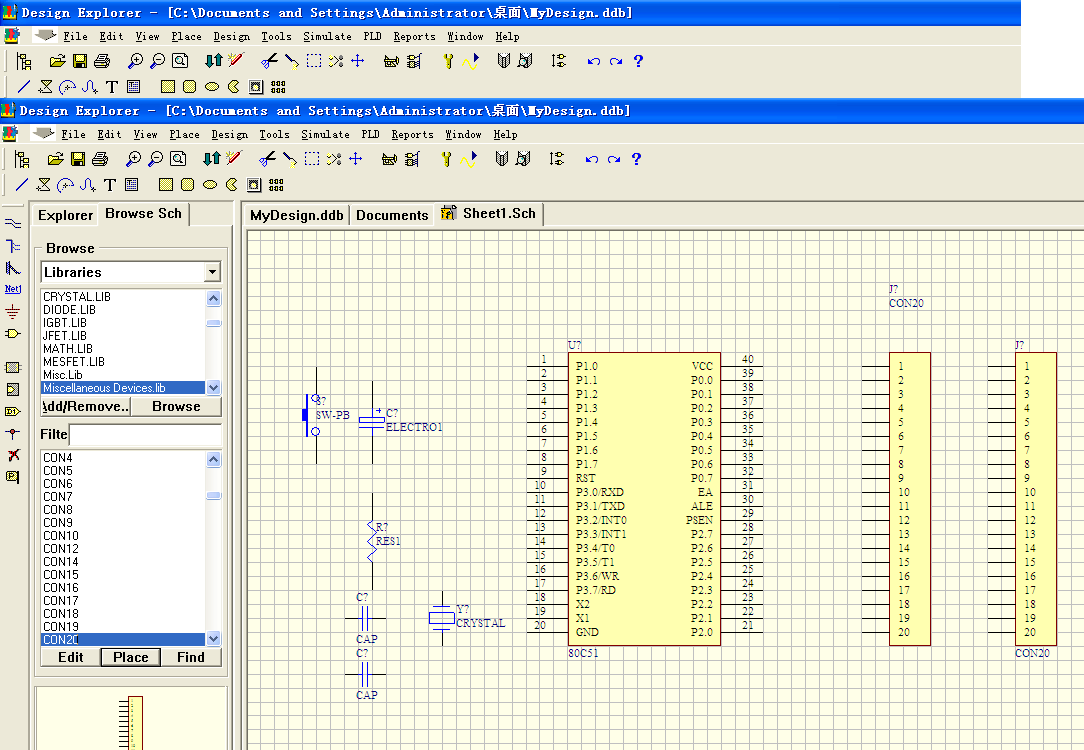Activate the Place Junction tool
The image size is (1084, 750).
coord(13,433)
